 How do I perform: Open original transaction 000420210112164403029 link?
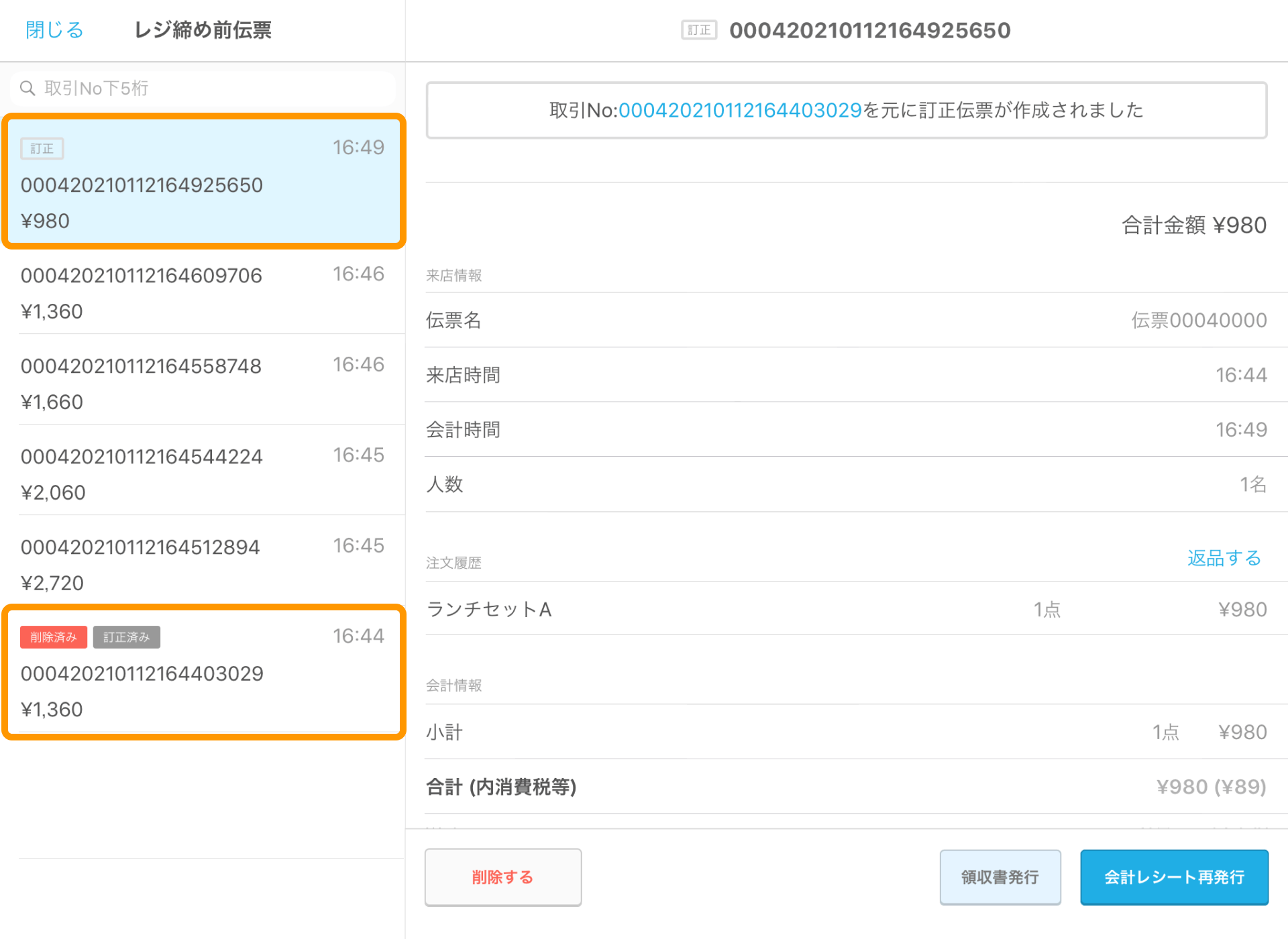pos(739,110)
